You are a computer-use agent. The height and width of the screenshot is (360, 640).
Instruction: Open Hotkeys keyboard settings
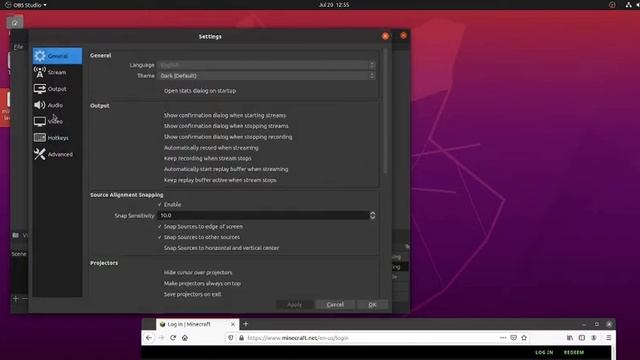pyautogui.click(x=57, y=138)
